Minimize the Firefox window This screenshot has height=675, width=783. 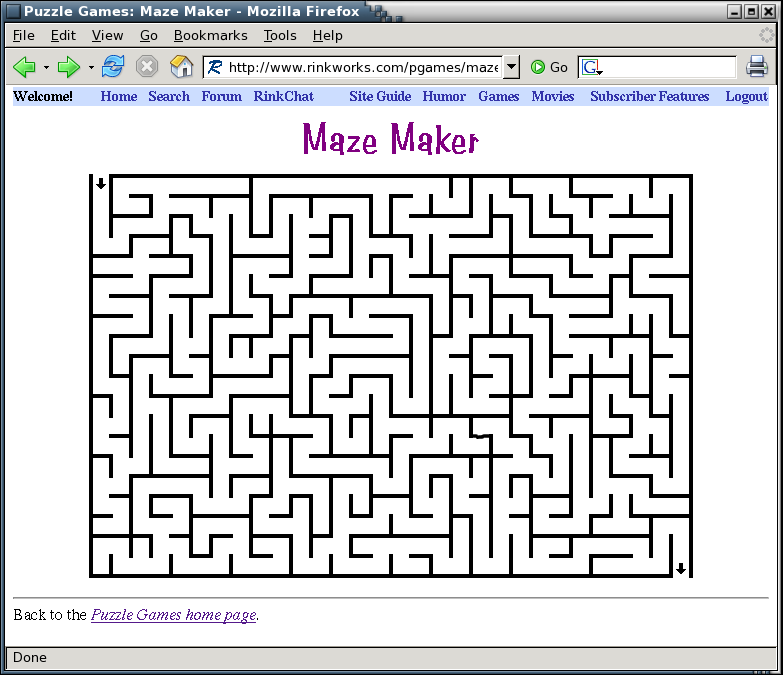pyautogui.click(x=734, y=11)
